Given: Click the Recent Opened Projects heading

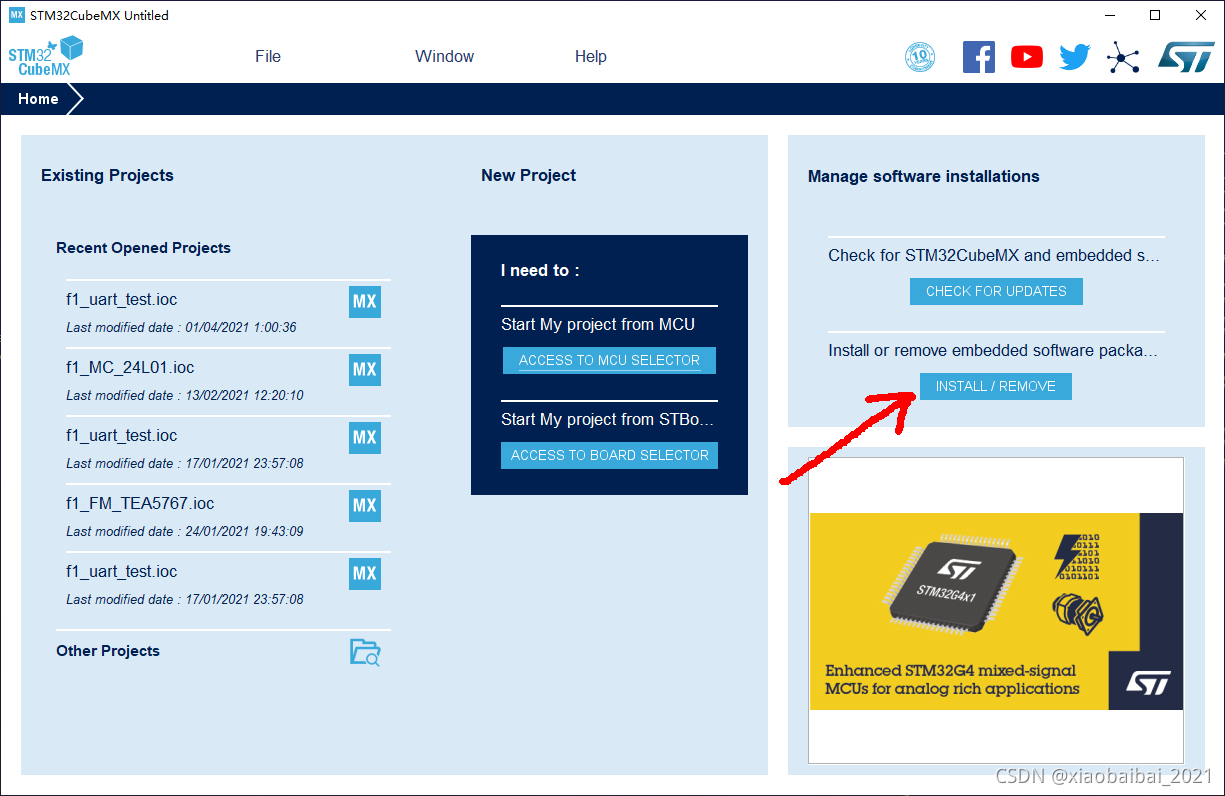Looking at the screenshot, I should coord(143,248).
